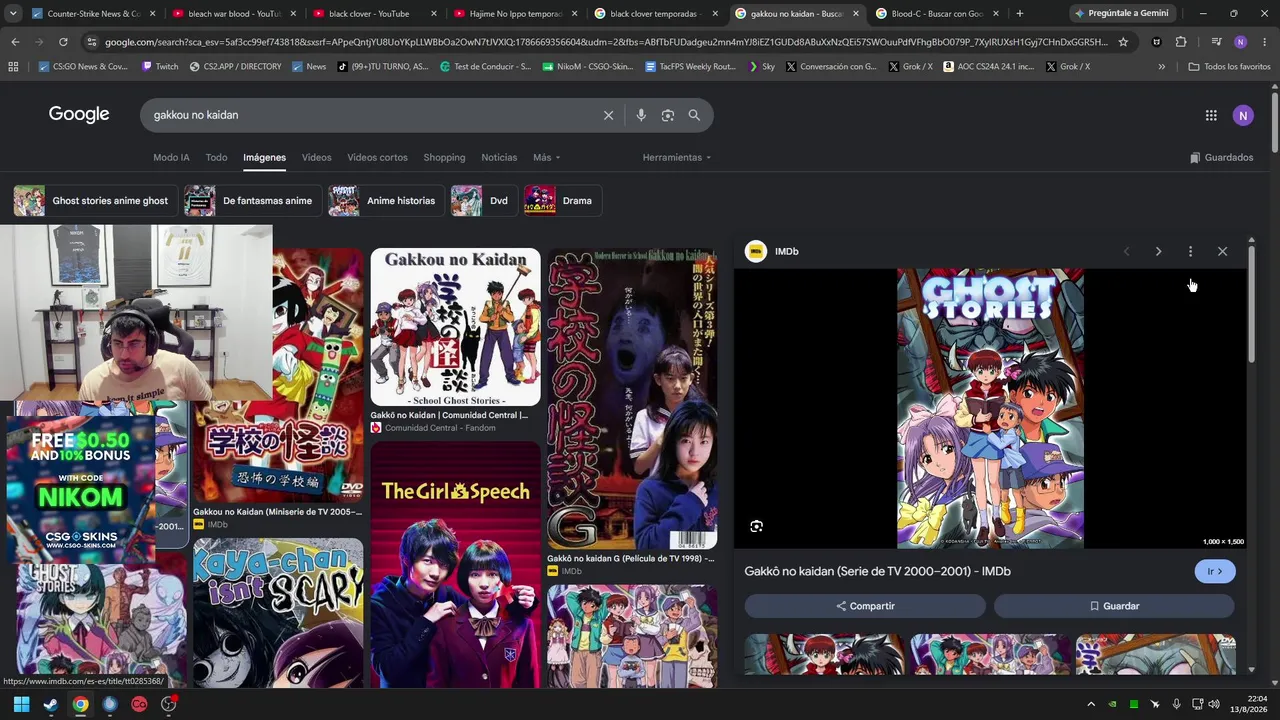Switch to the Videos results tab
The width and height of the screenshot is (1280, 720).
click(x=316, y=157)
